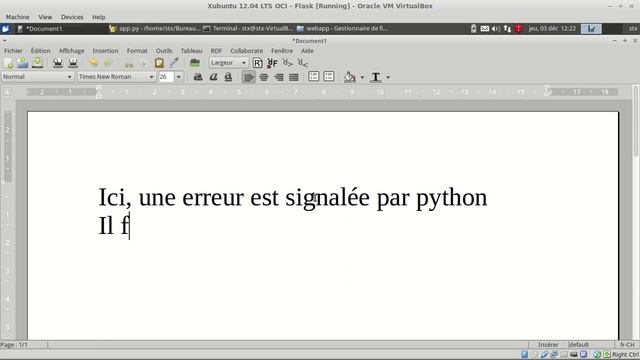The height and width of the screenshot is (360, 640).
Task: Click the left-to-right text direction icon
Action: click(288, 63)
